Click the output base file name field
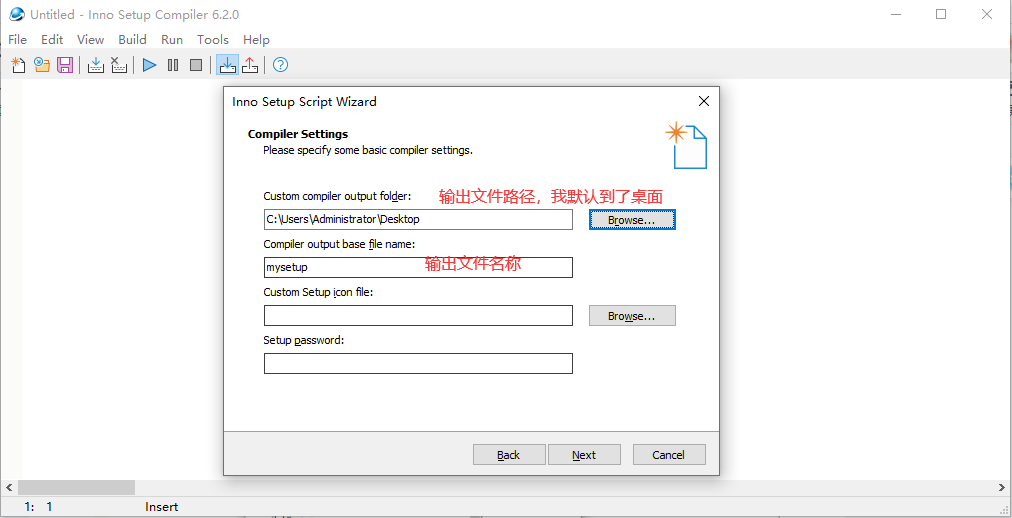This screenshot has height=518, width=1012. point(418,267)
